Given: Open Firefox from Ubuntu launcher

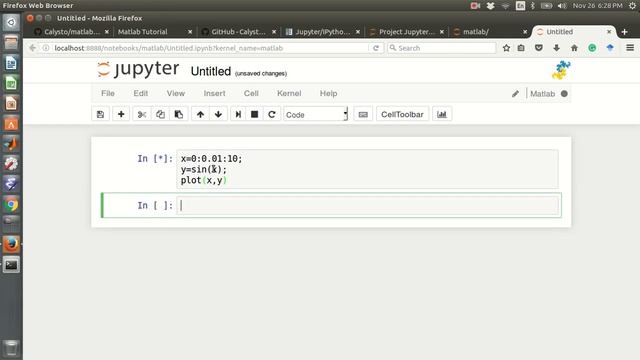Looking at the screenshot, I should click(x=11, y=244).
